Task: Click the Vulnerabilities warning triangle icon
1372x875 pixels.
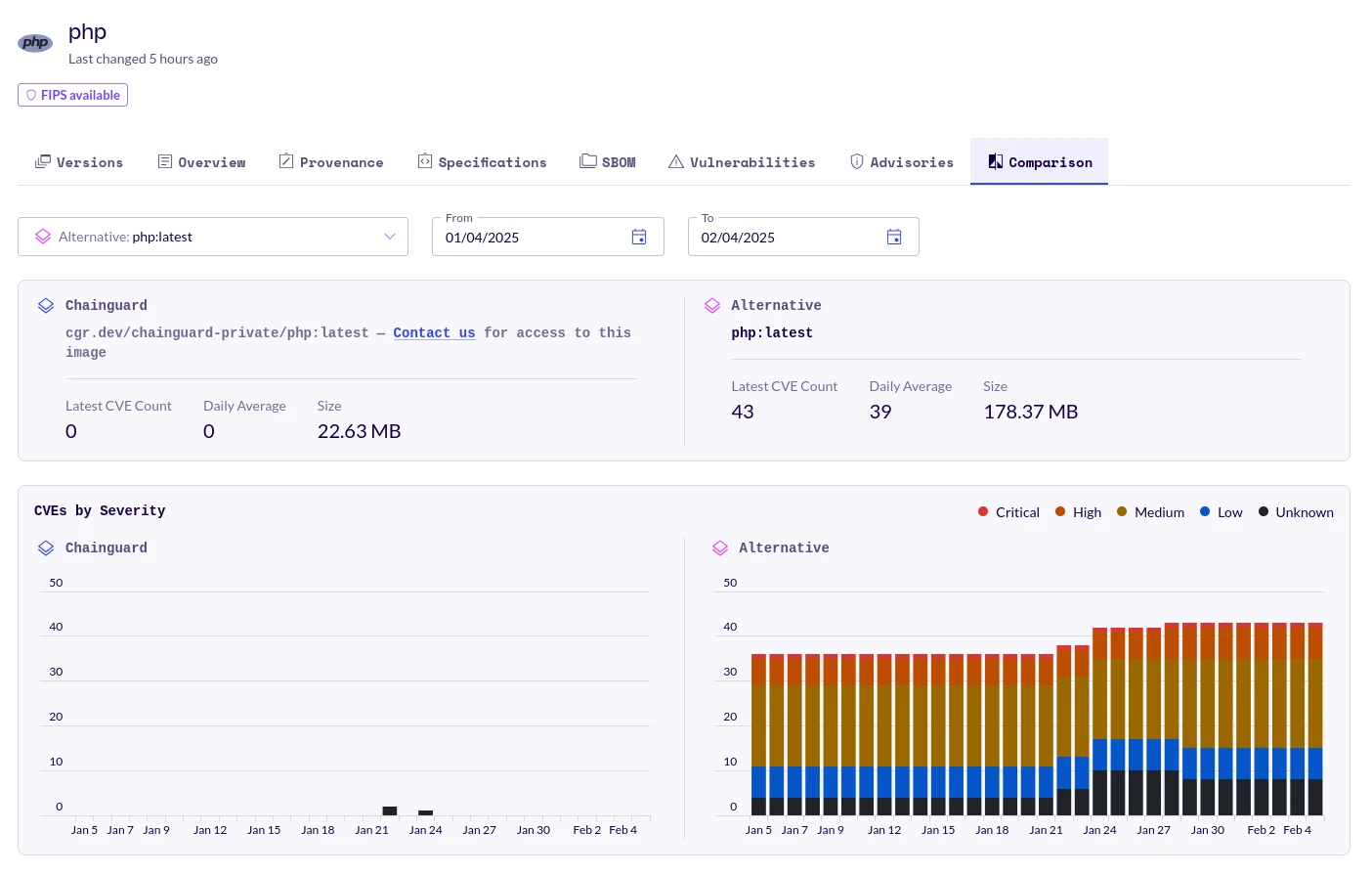Action: click(x=677, y=161)
